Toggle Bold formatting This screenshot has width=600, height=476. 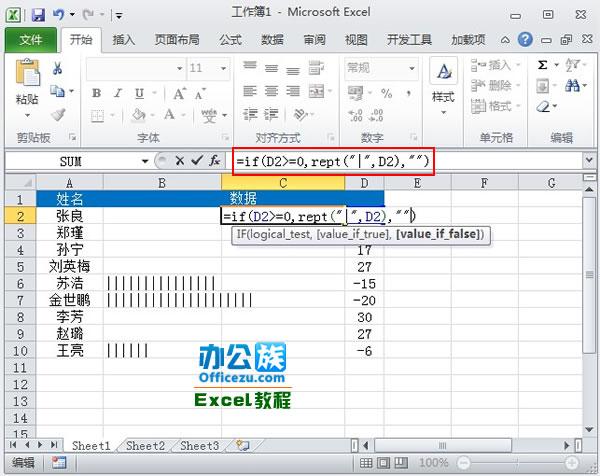pyautogui.click(x=97, y=93)
